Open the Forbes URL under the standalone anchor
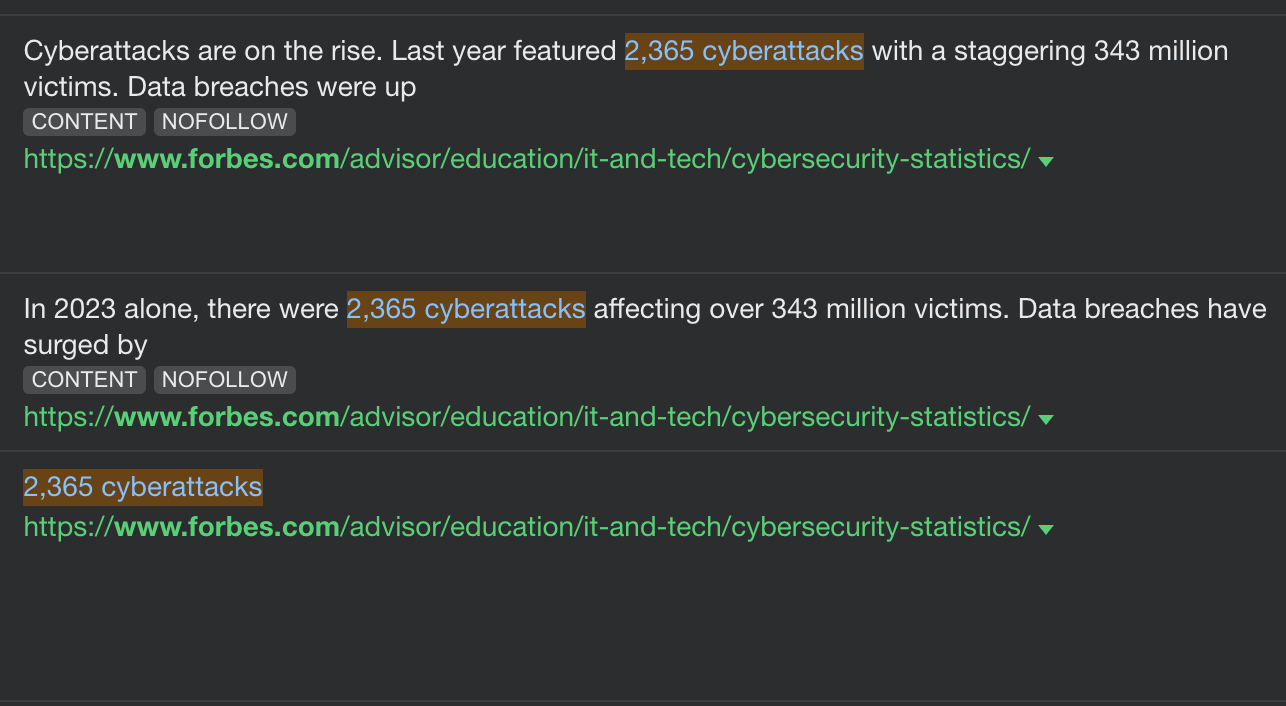The width and height of the screenshot is (1286, 706). 527,527
